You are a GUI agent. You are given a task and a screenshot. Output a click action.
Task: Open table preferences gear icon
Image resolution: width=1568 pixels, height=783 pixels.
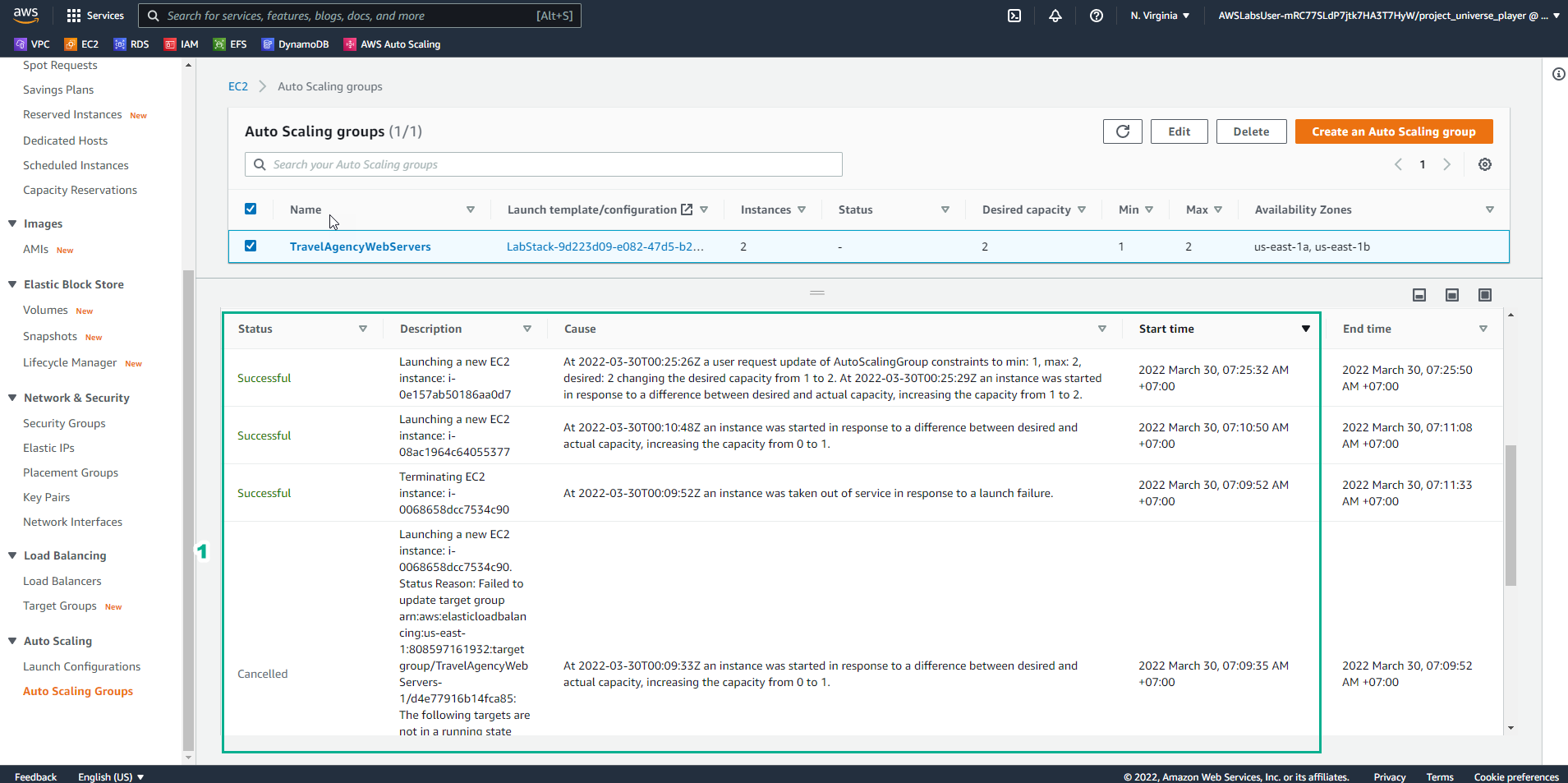(1485, 164)
